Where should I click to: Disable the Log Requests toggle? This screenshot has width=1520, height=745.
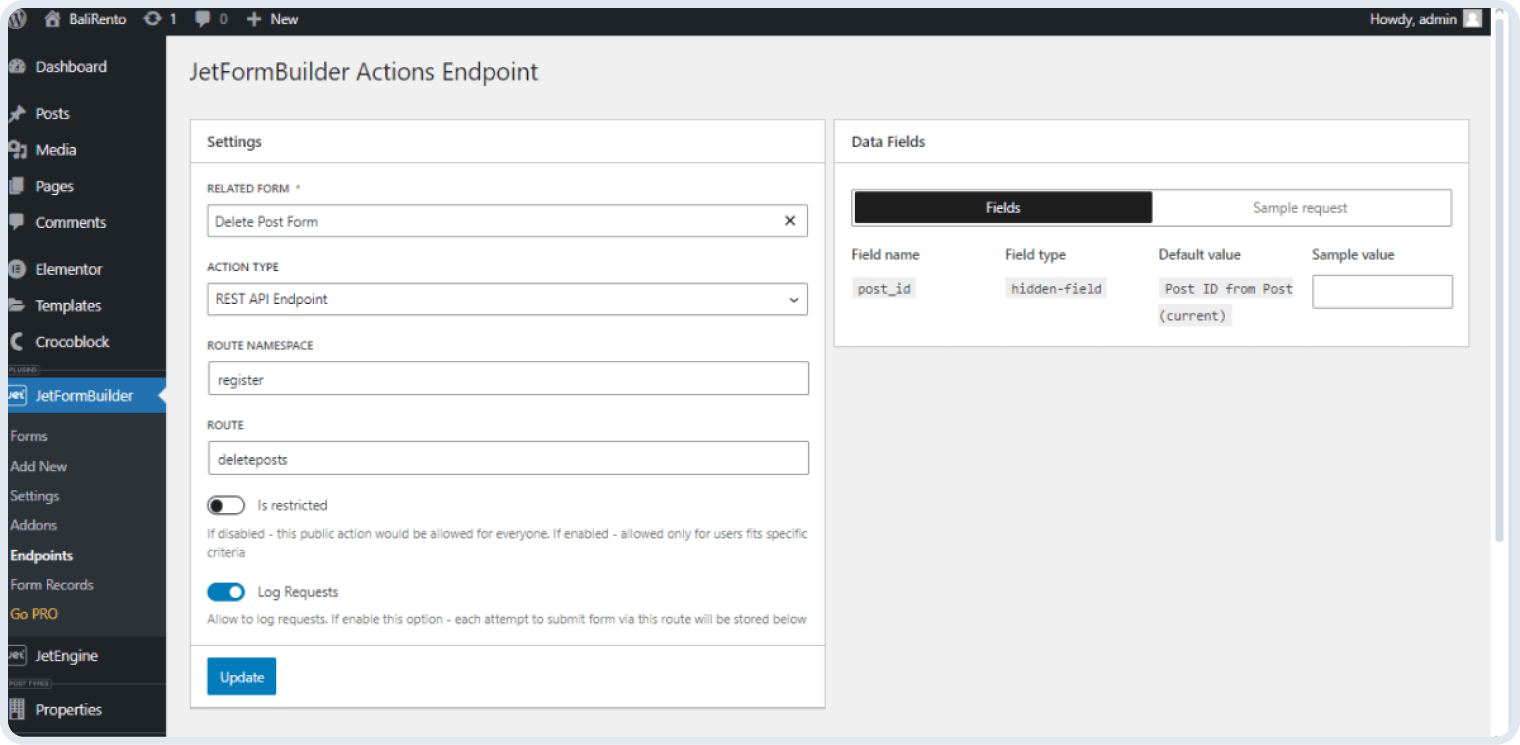coord(226,592)
